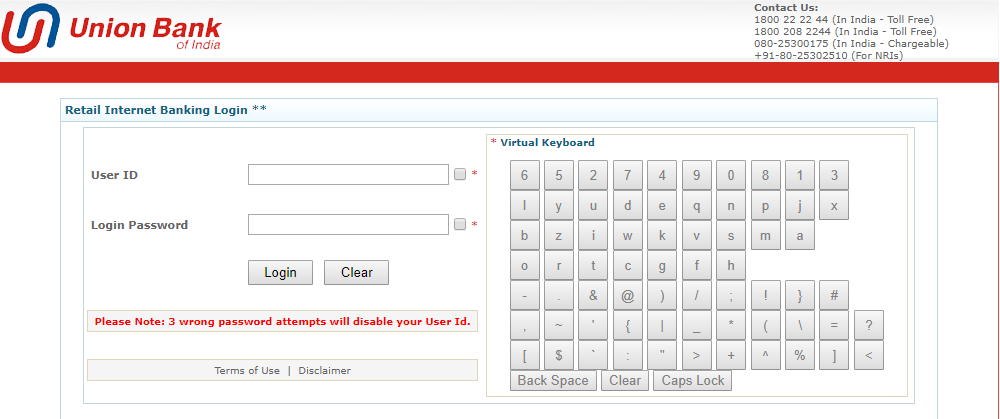The height and width of the screenshot is (419, 1000).
Task: Tick the checkbox beside Login Password field
Action: 460,224
